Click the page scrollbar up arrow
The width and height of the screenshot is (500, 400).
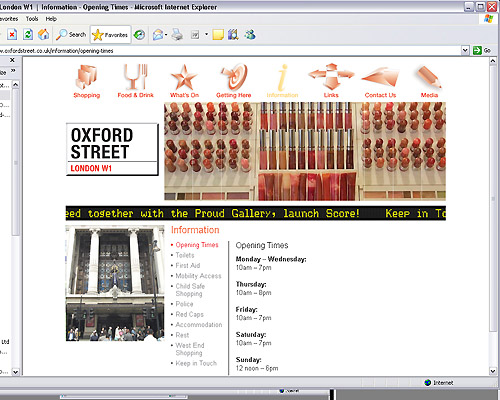pyautogui.click(x=493, y=61)
